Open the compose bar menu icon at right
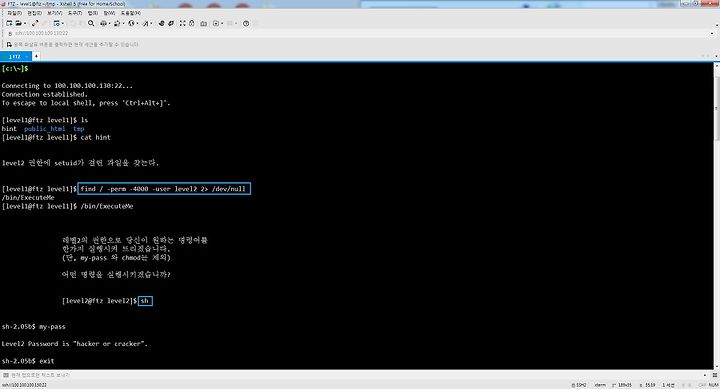 [x=715, y=375]
